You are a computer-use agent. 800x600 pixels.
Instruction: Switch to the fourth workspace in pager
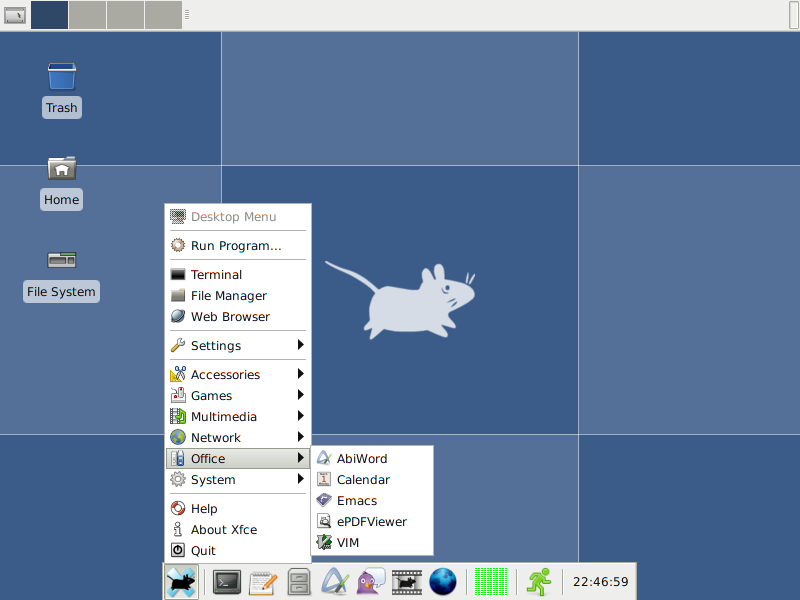(x=163, y=15)
